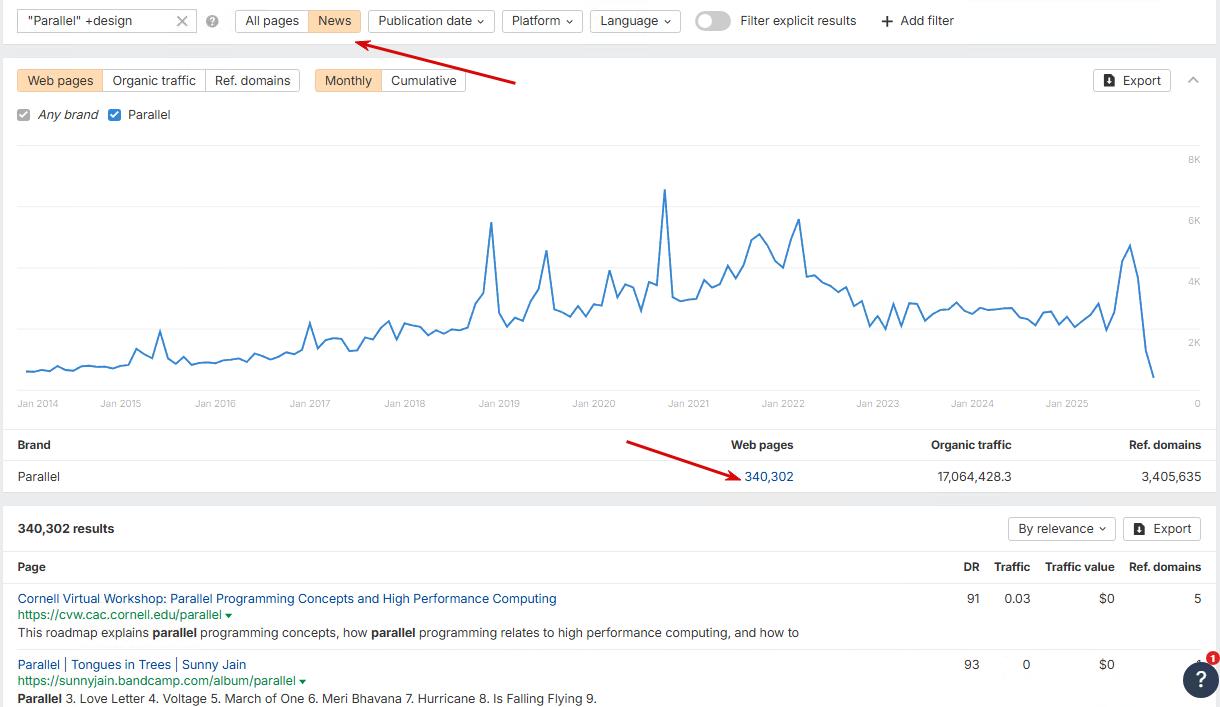Expand the sunnyjain.bandcamp.com URL dropdown arrow

click(303, 681)
